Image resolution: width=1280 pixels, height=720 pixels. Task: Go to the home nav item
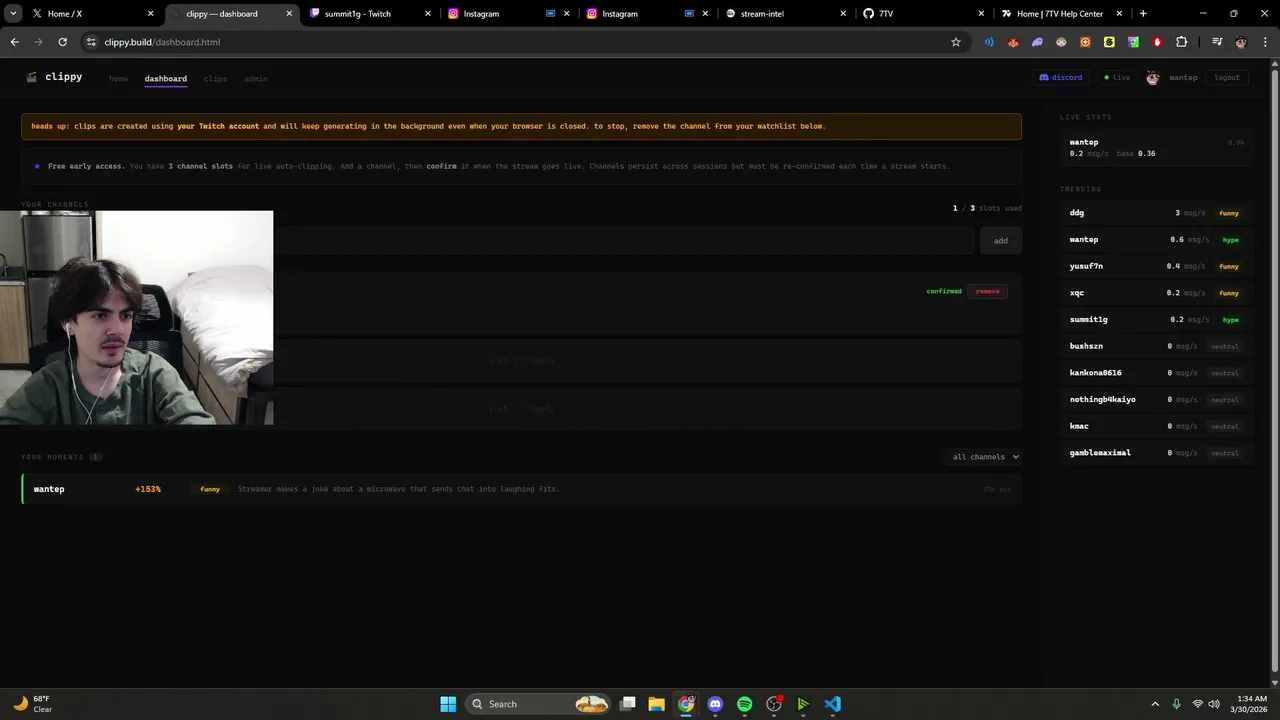coord(118,78)
